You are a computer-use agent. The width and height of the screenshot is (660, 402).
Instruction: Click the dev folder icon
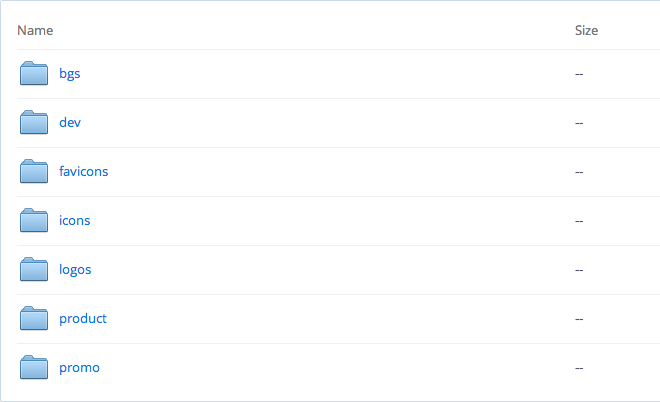coord(34,123)
